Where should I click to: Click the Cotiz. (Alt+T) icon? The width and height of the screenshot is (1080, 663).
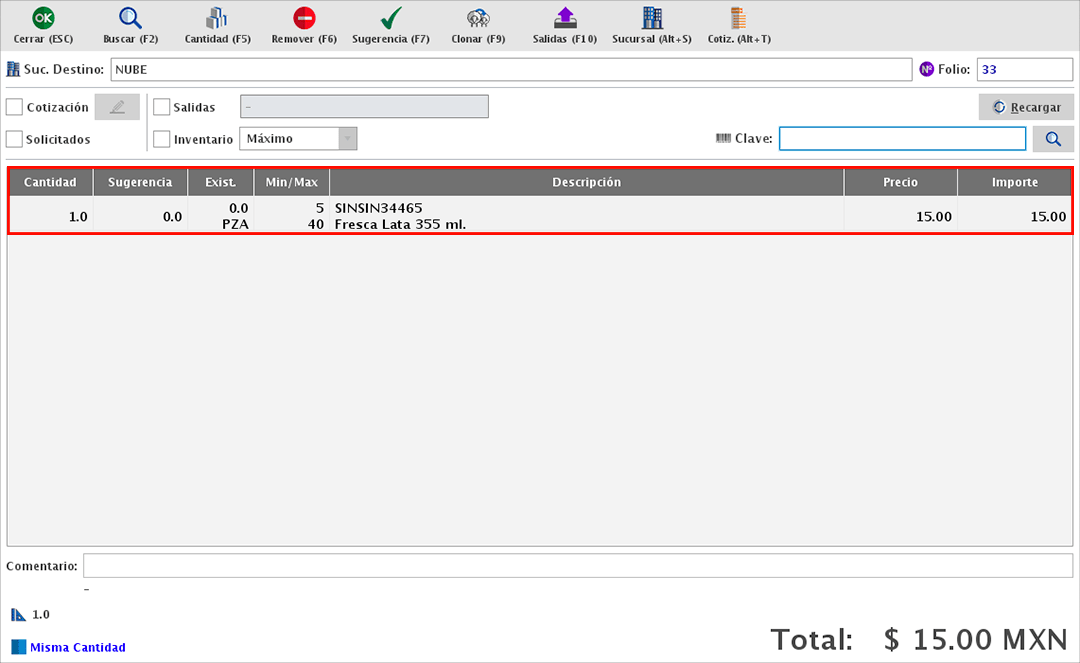(738, 18)
